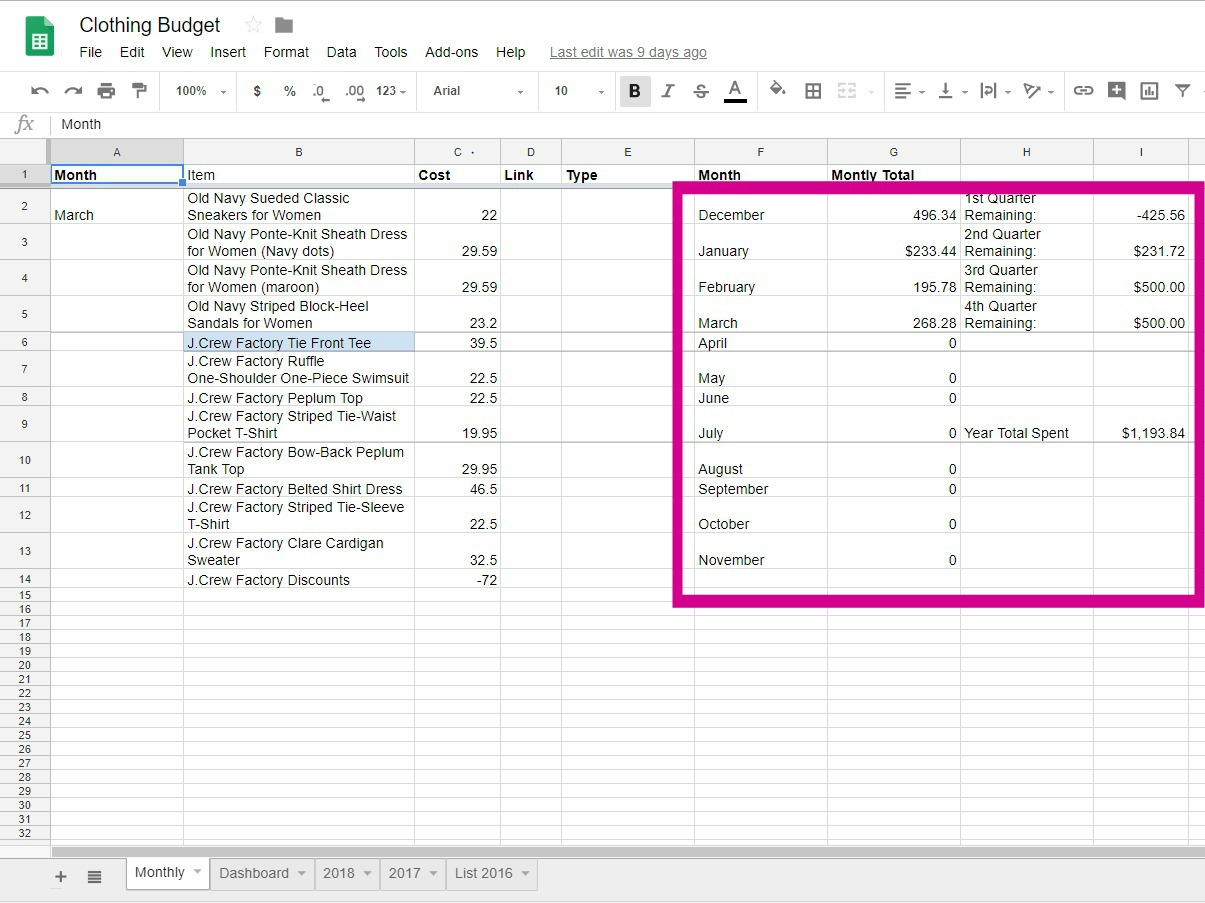Select the 'December' month cell
Image resolution: width=1205 pixels, height=903 pixels.
pyautogui.click(x=761, y=206)
